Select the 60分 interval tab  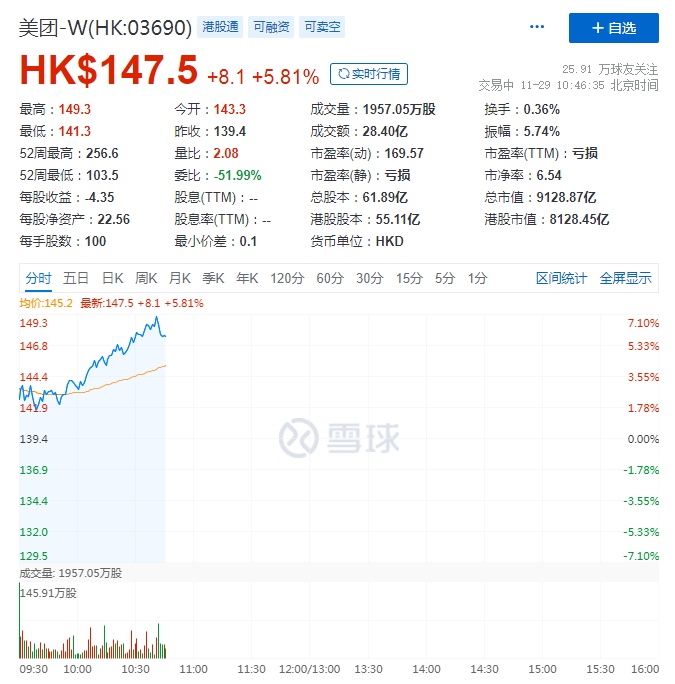[330, 278]
